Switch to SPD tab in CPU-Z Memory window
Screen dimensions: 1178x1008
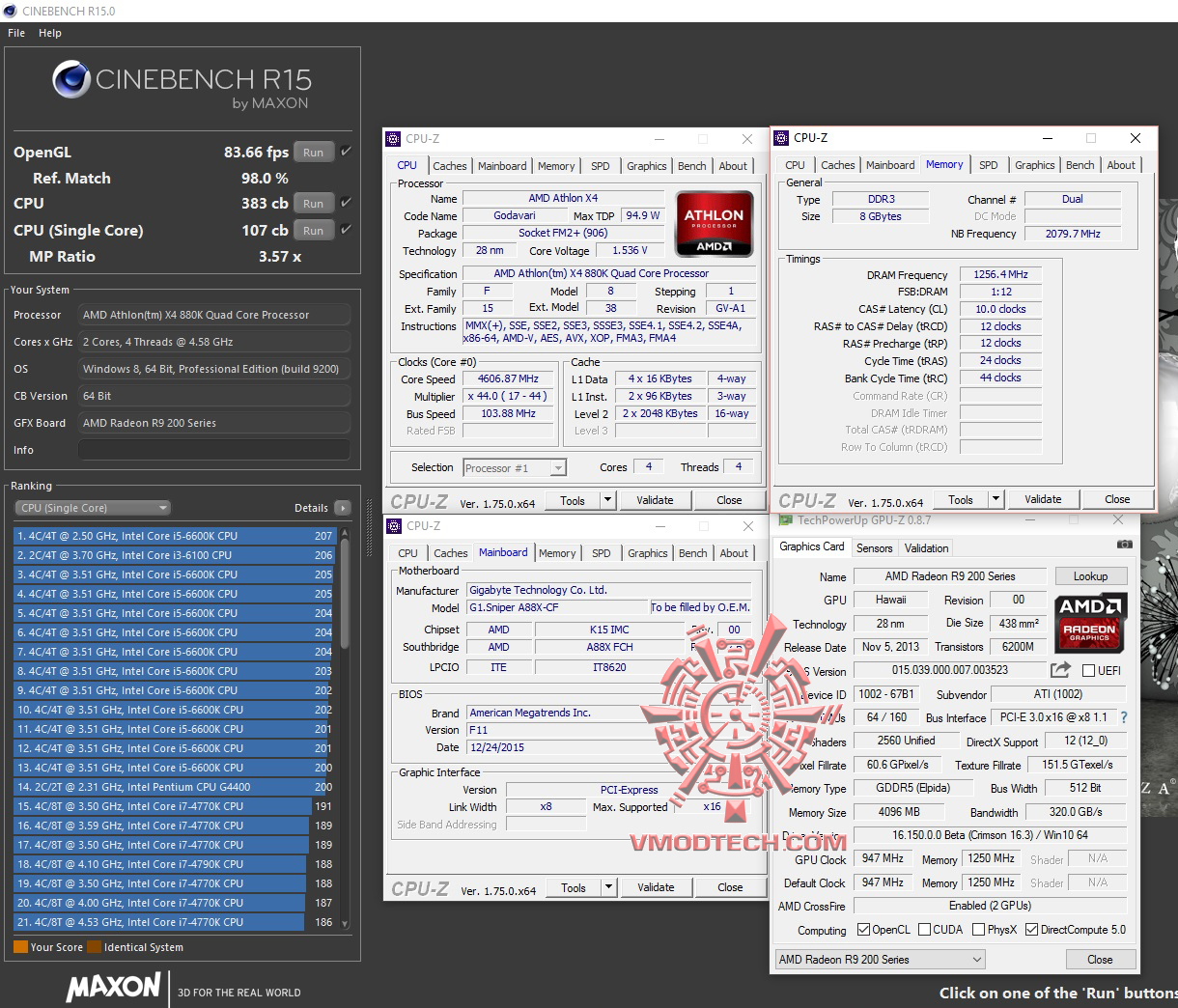point(988,165)
